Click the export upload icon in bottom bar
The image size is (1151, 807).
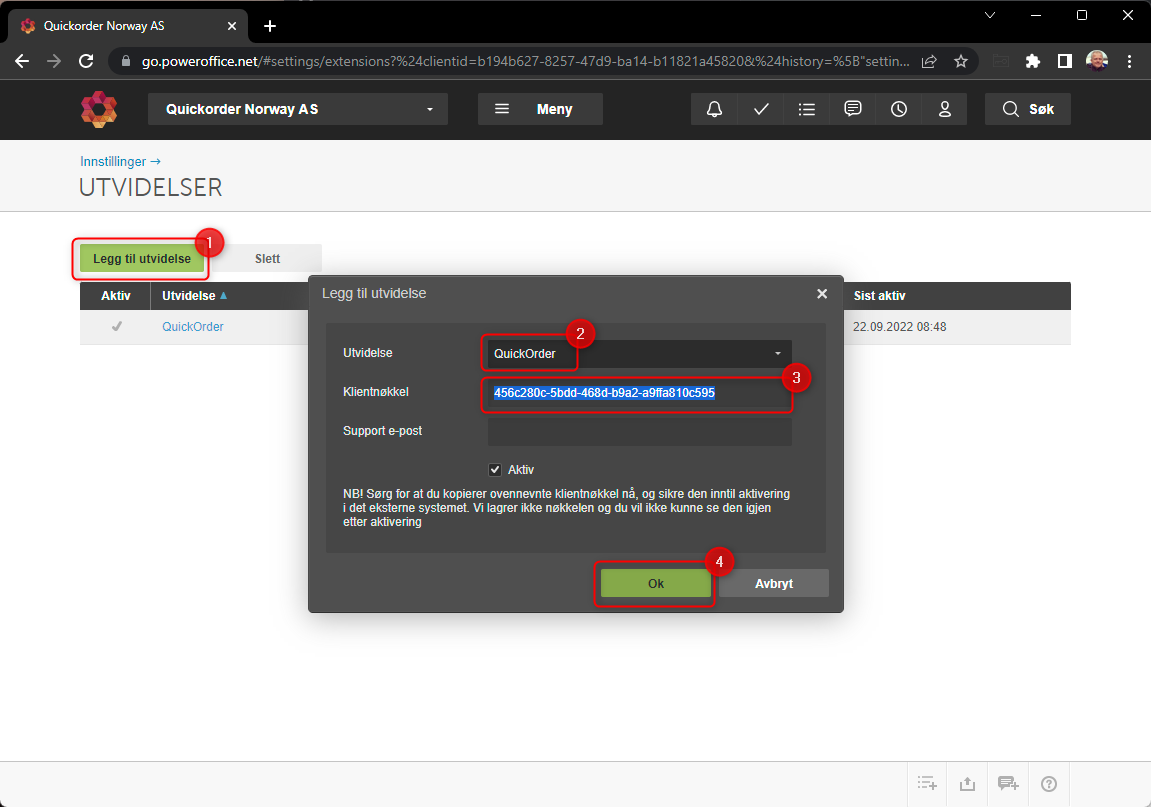967,784
